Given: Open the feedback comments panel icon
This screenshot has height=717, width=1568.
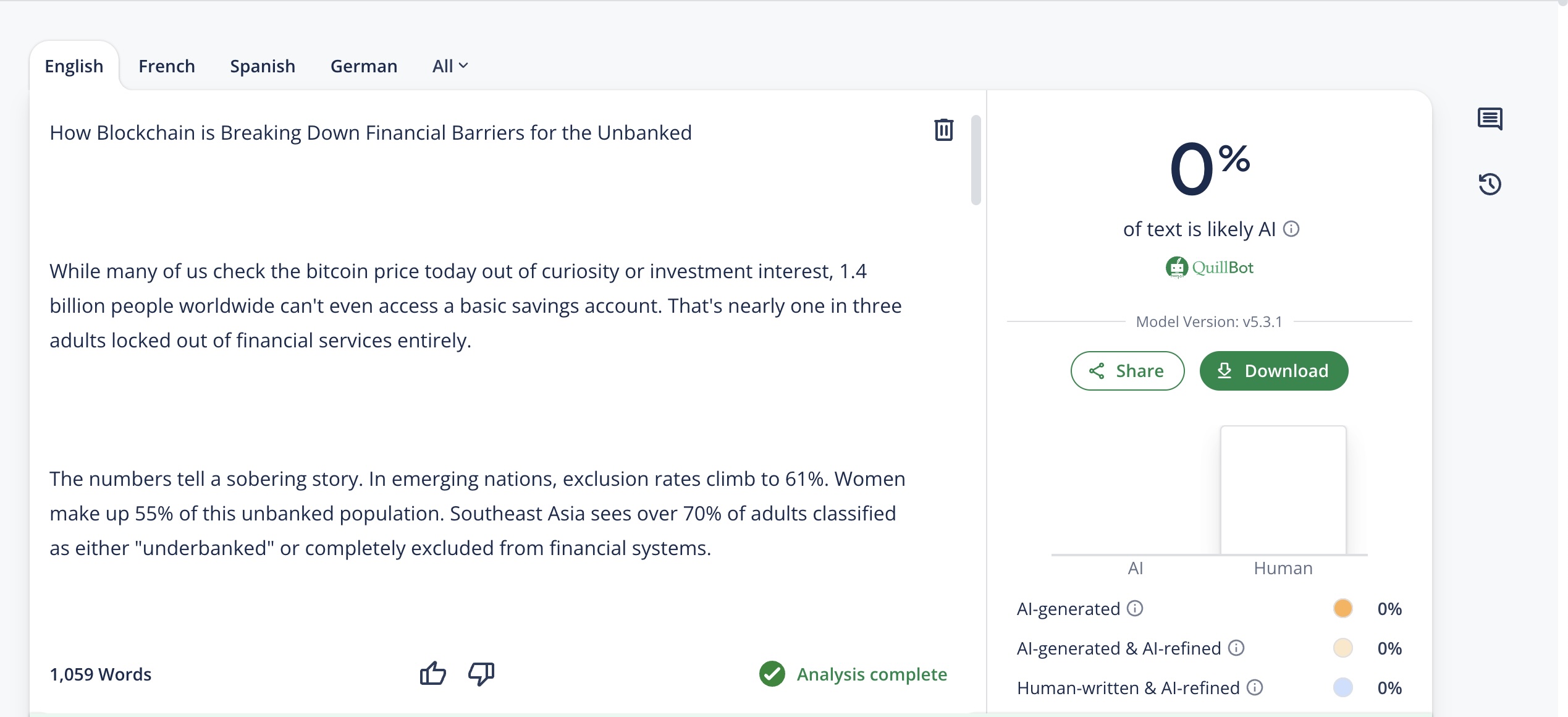Looking at the screenshot, I should coord(1490,119).
